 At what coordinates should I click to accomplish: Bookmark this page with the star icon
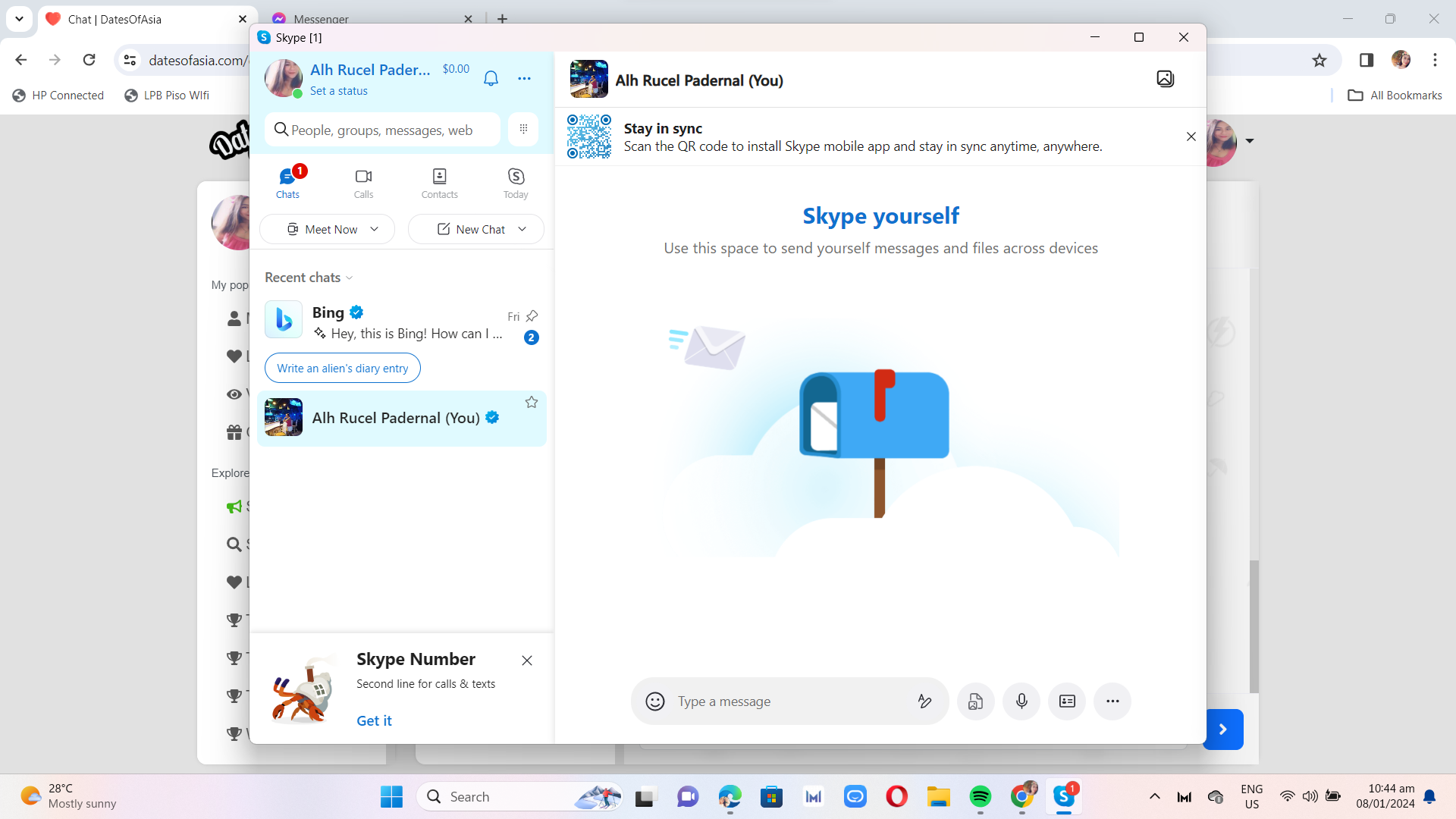[x=1319, y=60]
